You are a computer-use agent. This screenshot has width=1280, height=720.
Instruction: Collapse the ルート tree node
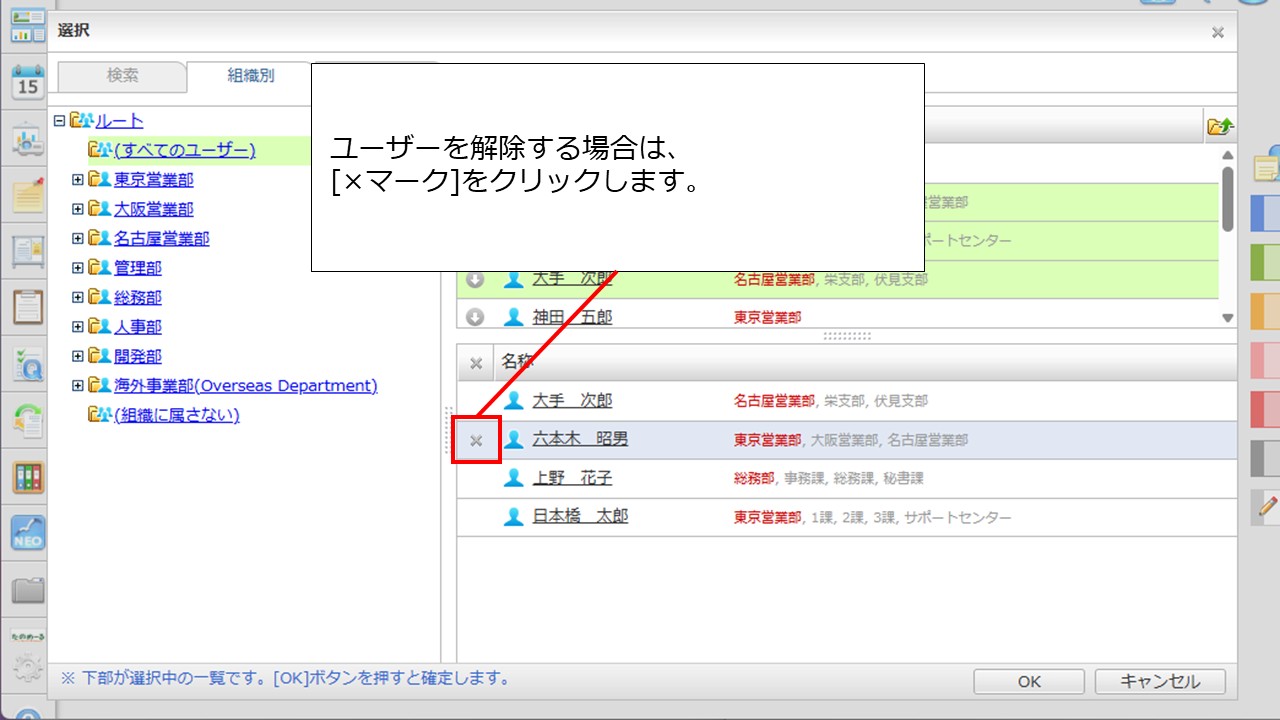coord(59,121)
